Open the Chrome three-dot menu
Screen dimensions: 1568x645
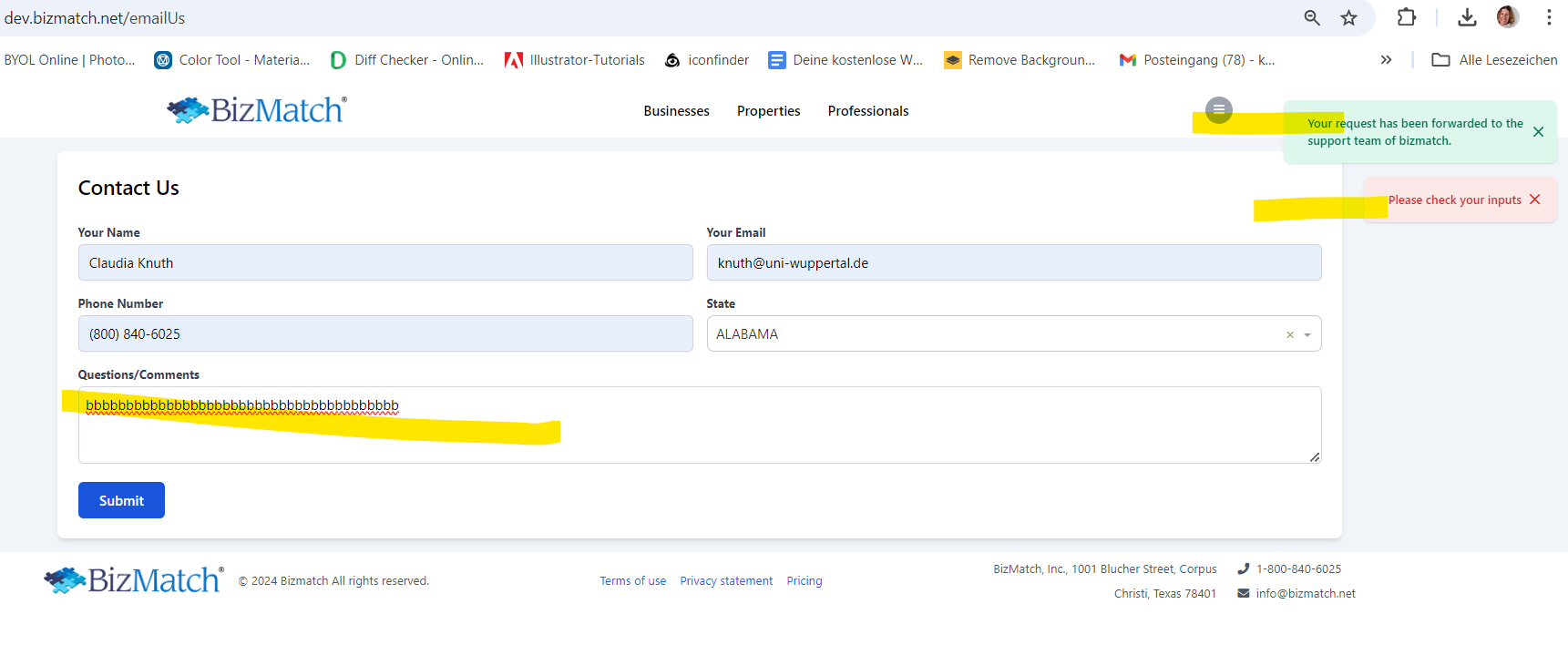(1549, 17)
